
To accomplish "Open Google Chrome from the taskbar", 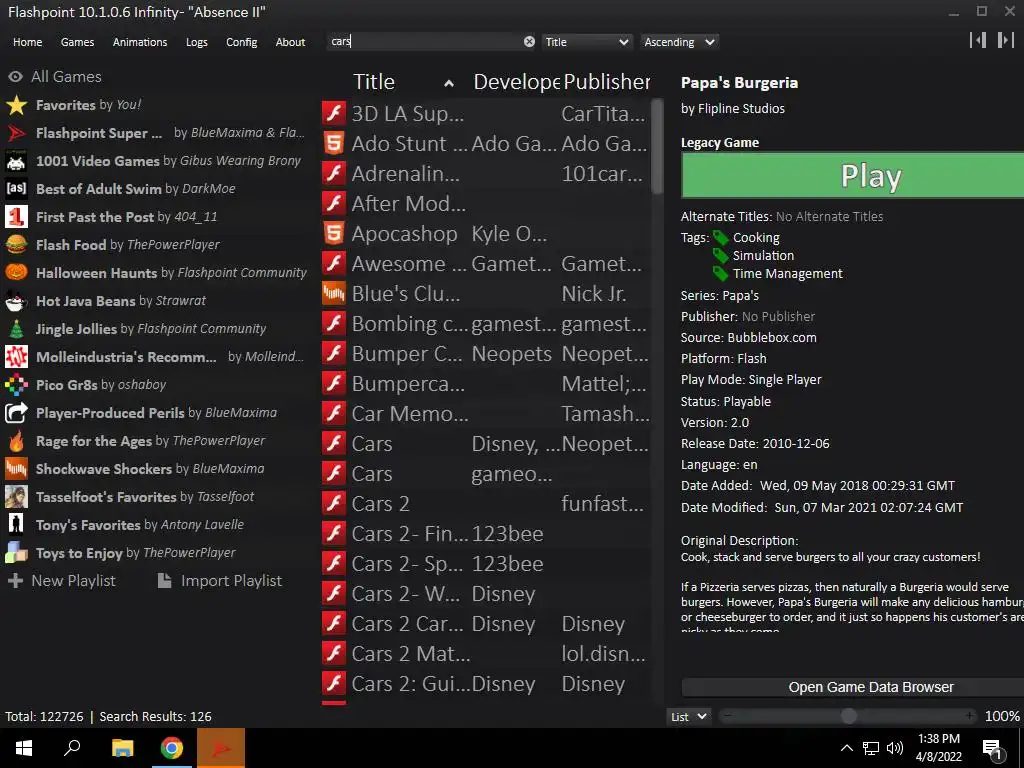I will click(172, 748).
